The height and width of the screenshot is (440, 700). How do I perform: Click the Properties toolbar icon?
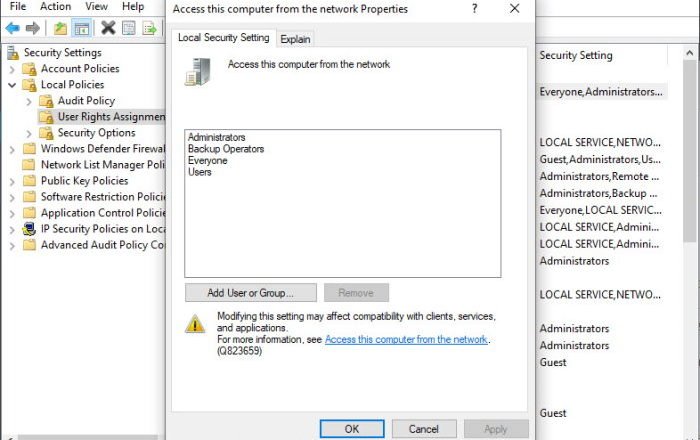[129, 28]
